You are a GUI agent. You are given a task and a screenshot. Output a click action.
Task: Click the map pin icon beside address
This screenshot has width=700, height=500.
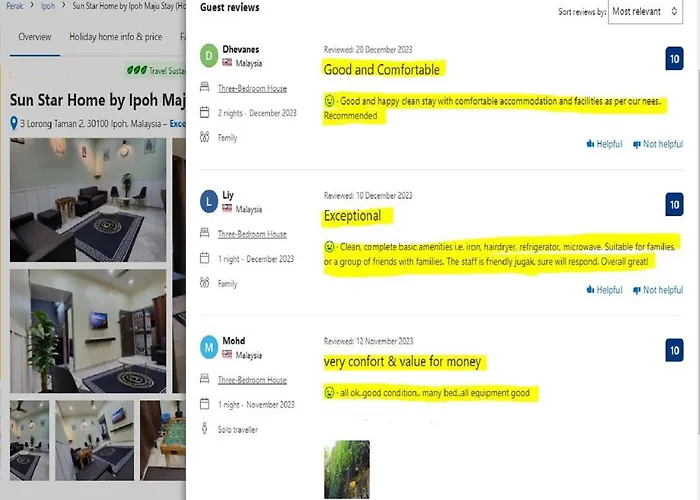[14, 123]
